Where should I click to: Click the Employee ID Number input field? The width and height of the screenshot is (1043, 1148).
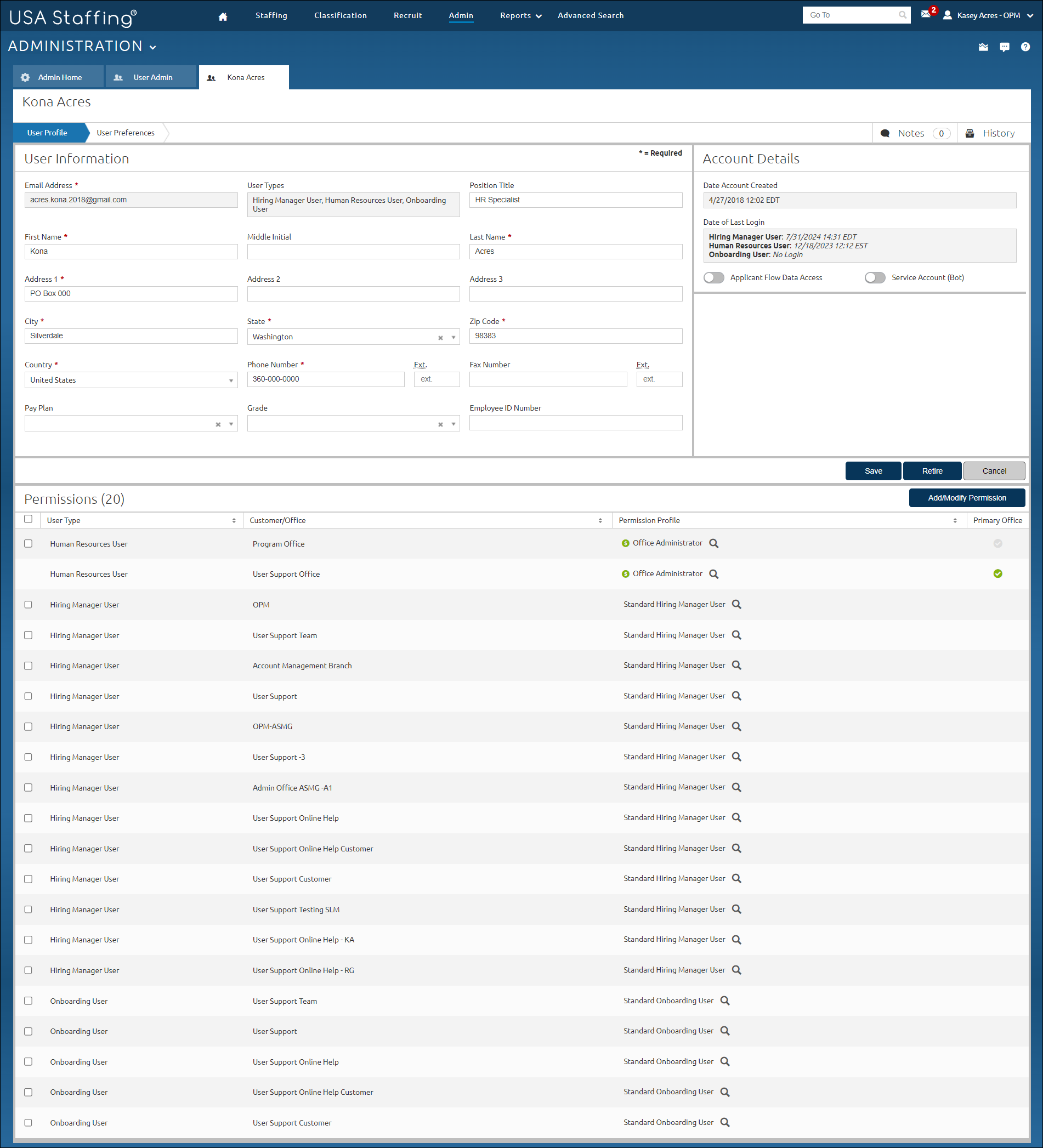pyautogui.click(x=575, y=423)
